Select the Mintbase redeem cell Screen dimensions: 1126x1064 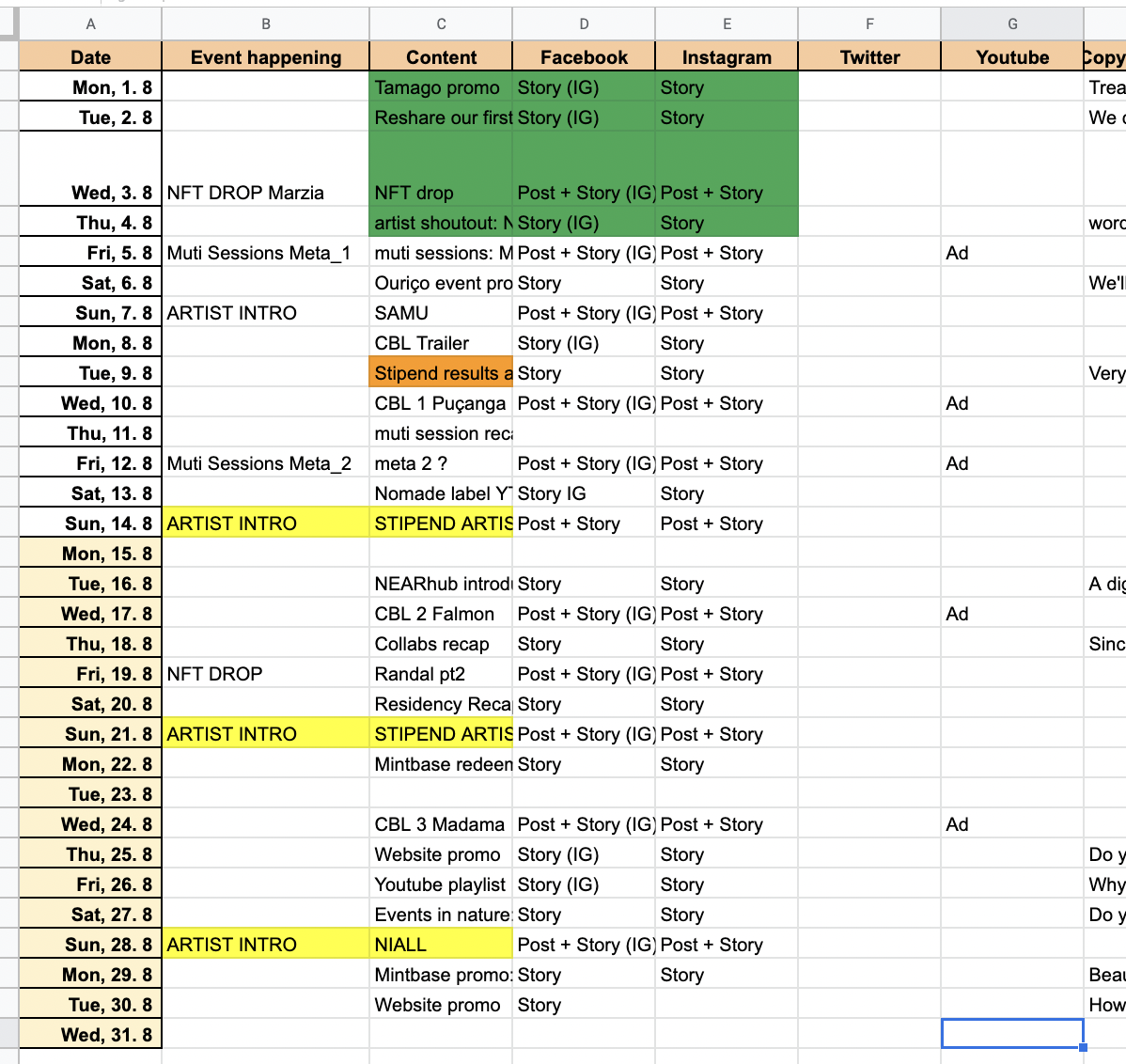pos(441,764)
